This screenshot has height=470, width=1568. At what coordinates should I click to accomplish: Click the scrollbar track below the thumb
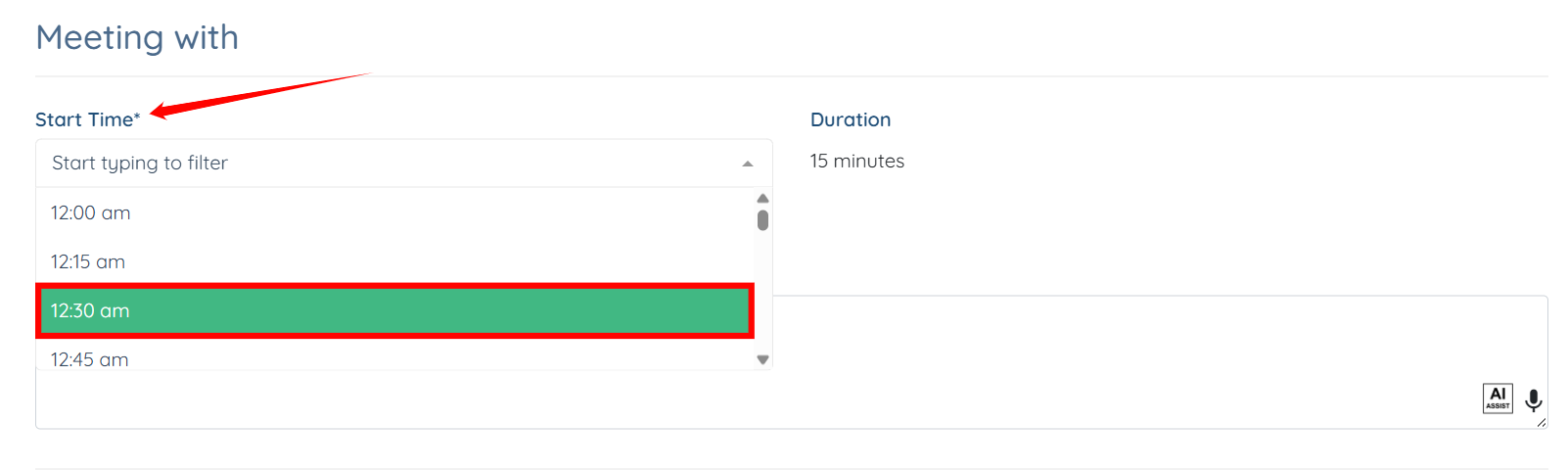pos(762,294)
